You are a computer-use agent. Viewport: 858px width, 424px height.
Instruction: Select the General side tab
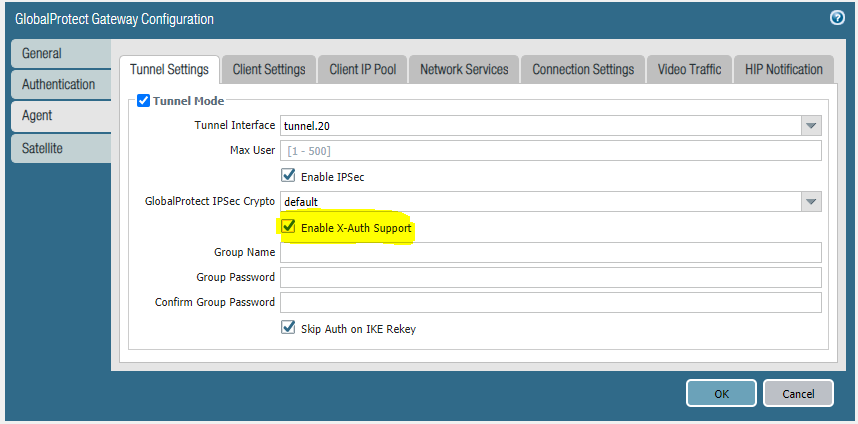61,54
